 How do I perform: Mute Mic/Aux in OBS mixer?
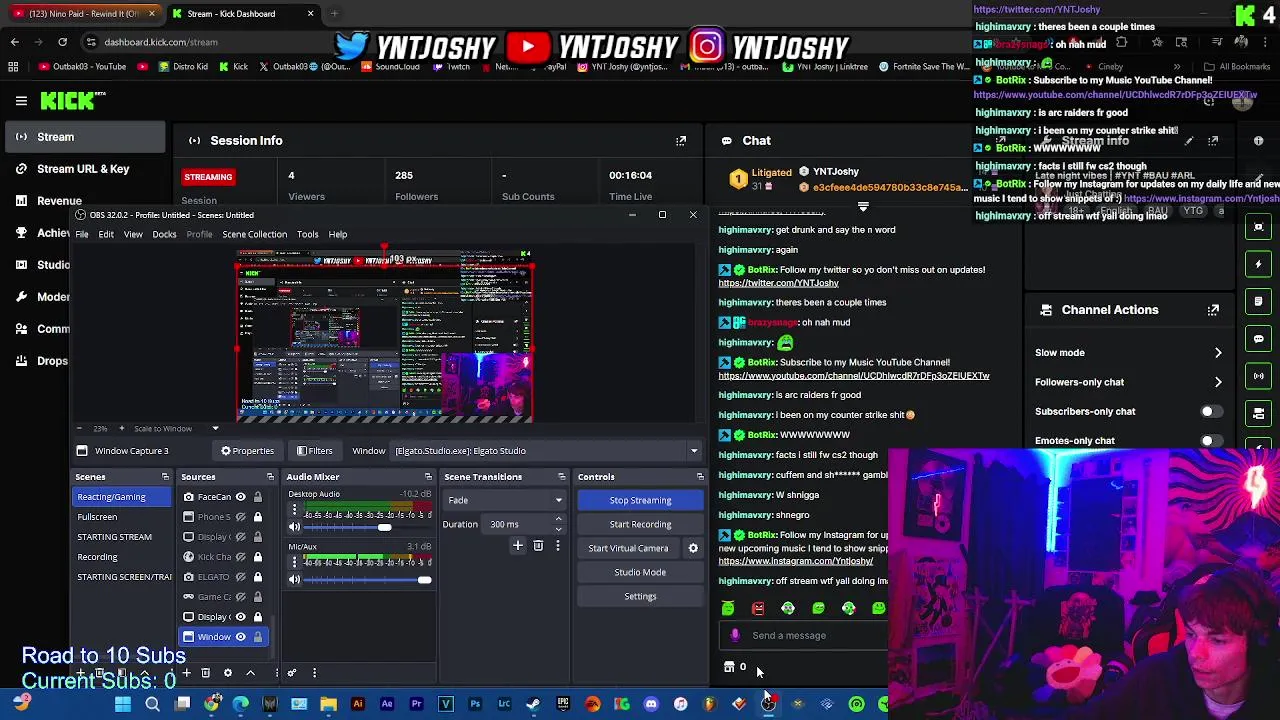pos(294,580)
